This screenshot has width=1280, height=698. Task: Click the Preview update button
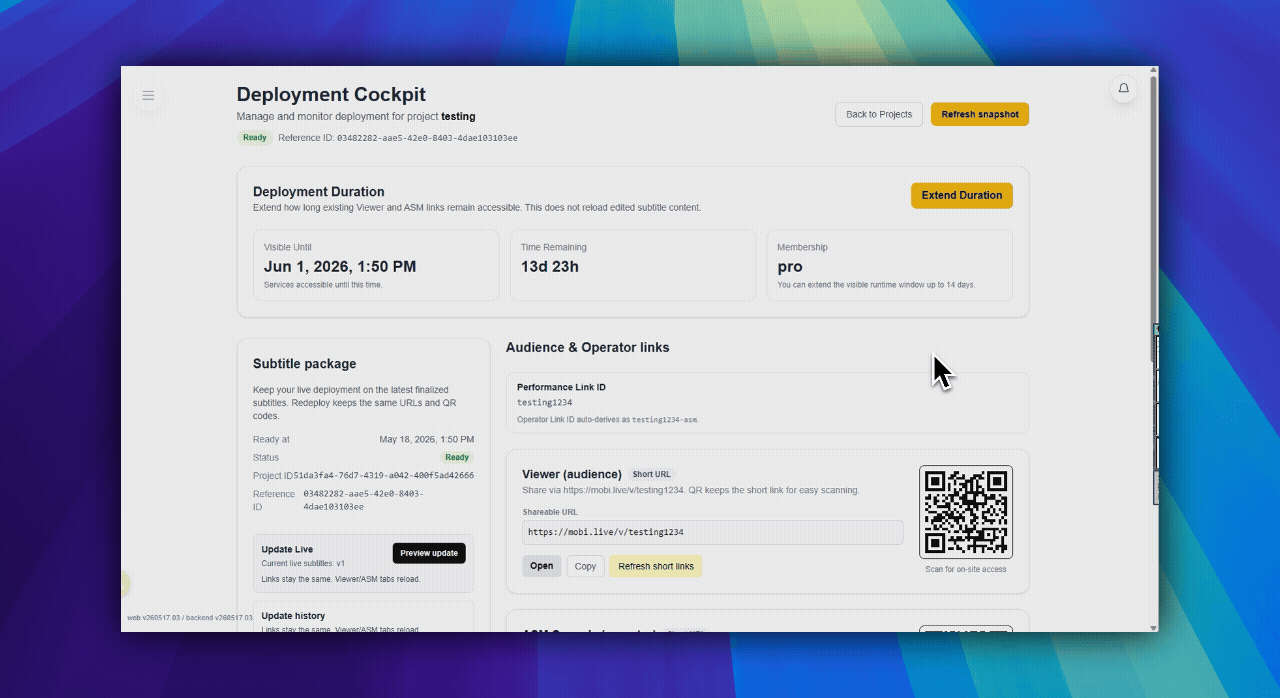tap(429, 553)
